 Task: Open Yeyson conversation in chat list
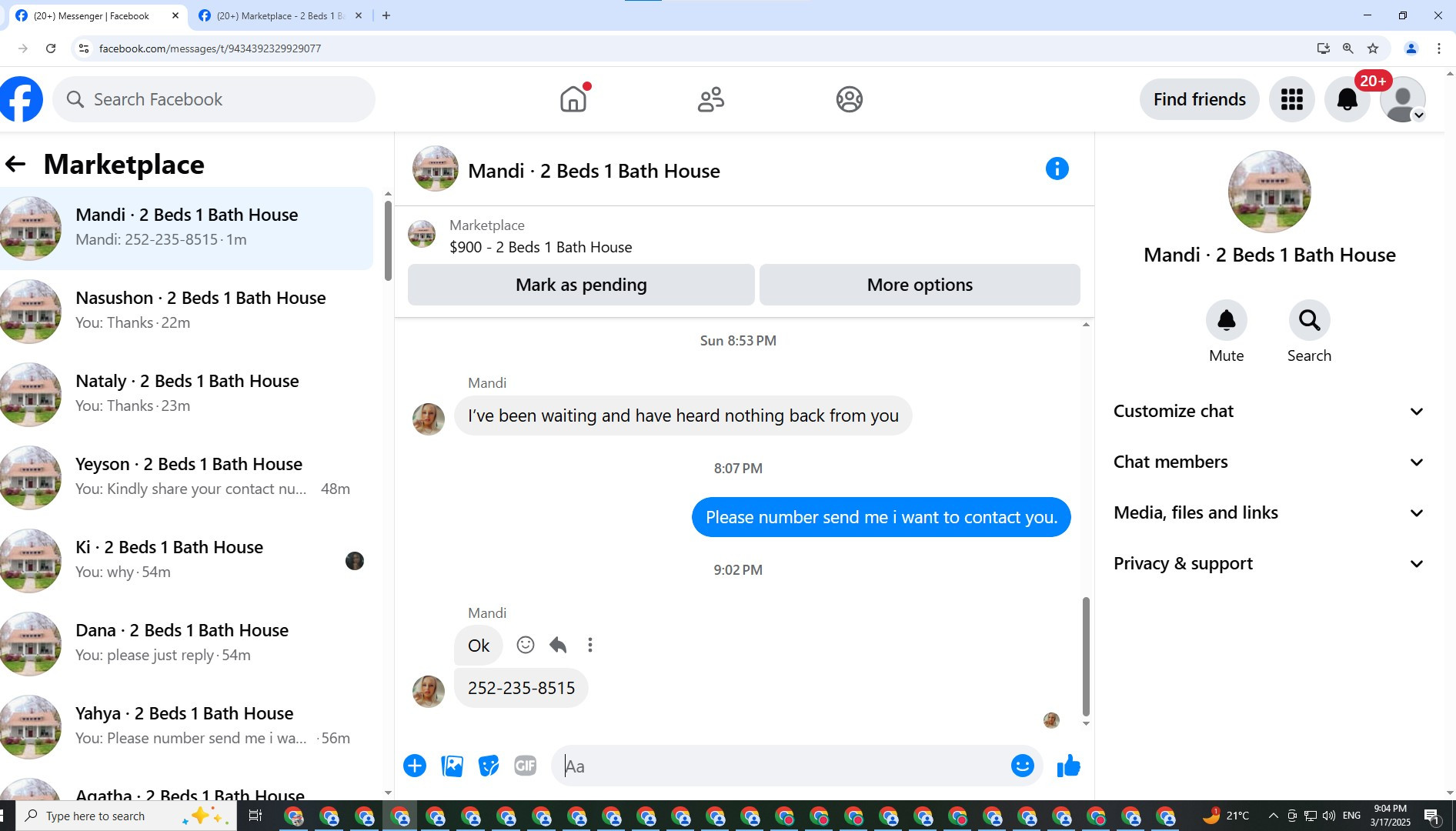(186, 477)
